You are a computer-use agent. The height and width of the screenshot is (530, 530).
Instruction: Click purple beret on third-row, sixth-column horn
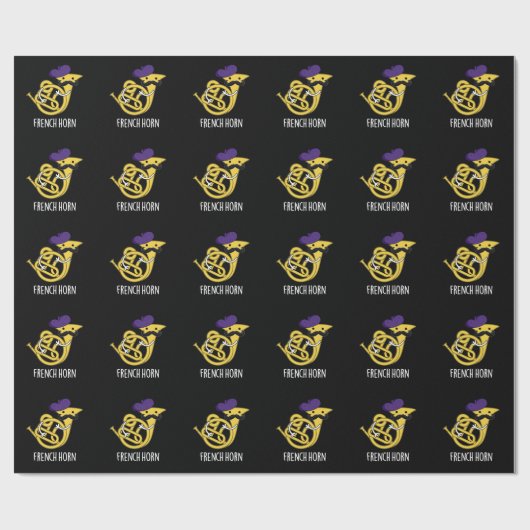[x=476, y=238]
